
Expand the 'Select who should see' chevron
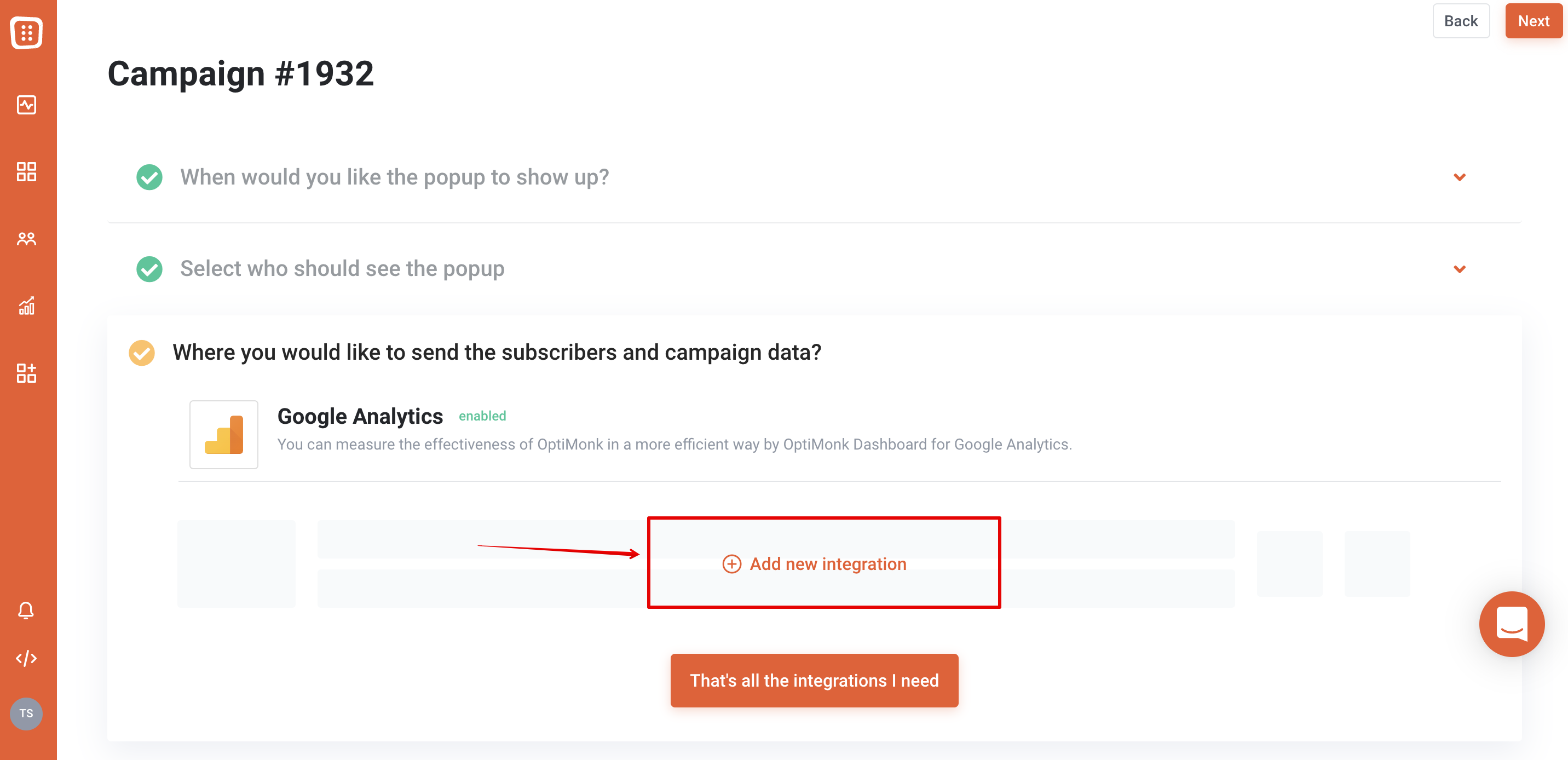coord(1459,269)
